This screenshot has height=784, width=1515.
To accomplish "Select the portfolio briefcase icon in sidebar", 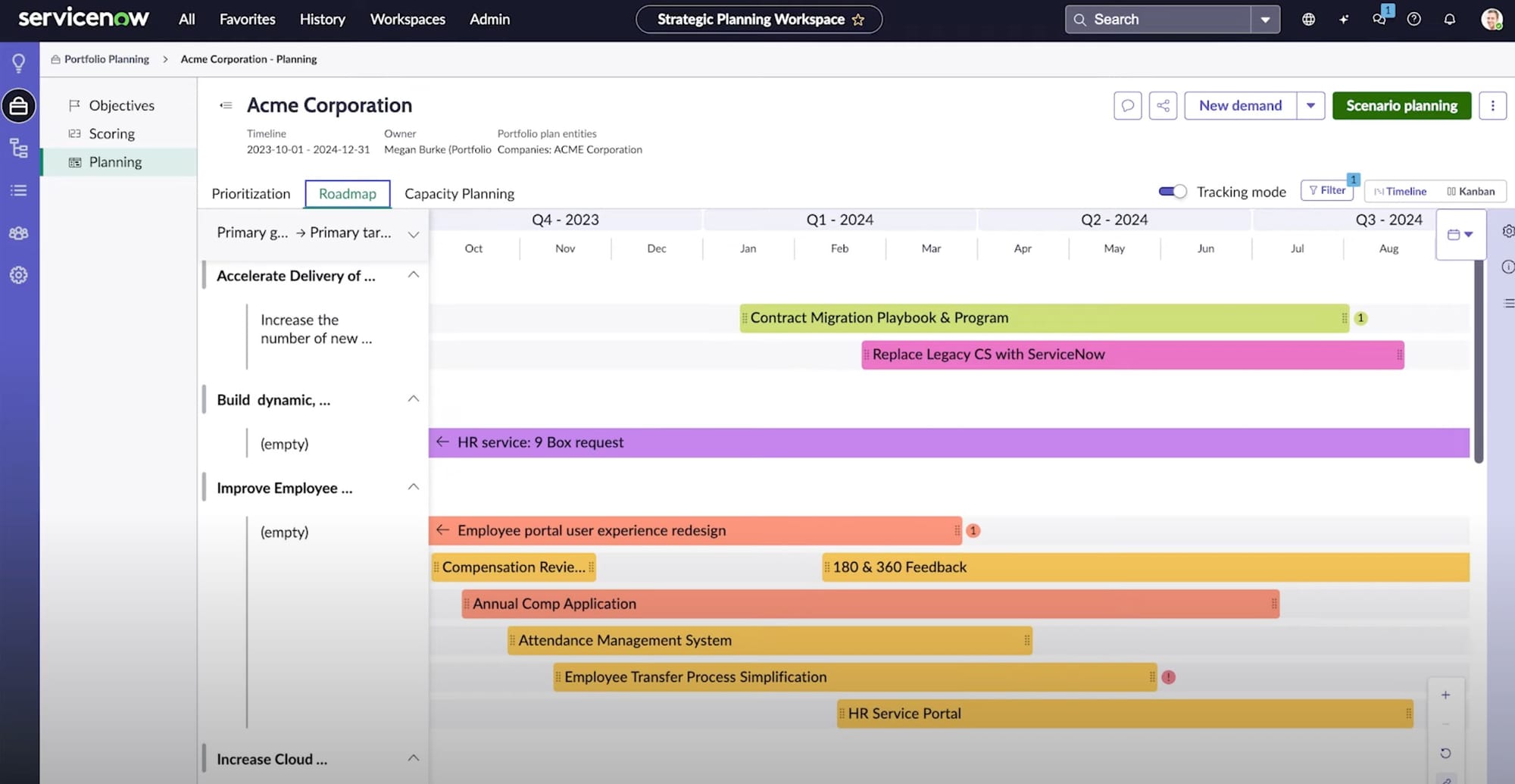I will click(18, 106).
